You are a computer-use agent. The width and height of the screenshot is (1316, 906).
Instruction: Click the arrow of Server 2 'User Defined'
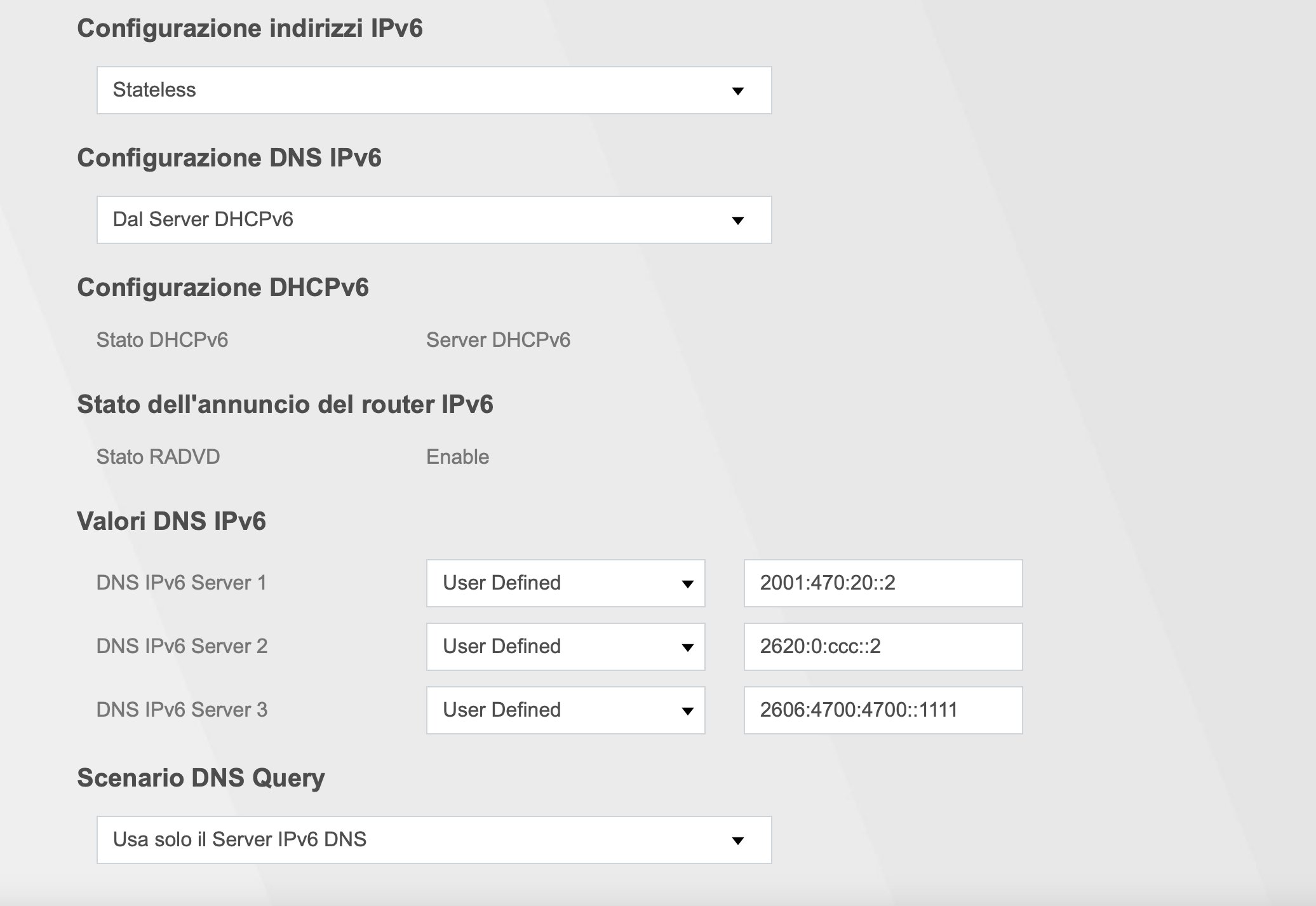[x=687, y=647]
